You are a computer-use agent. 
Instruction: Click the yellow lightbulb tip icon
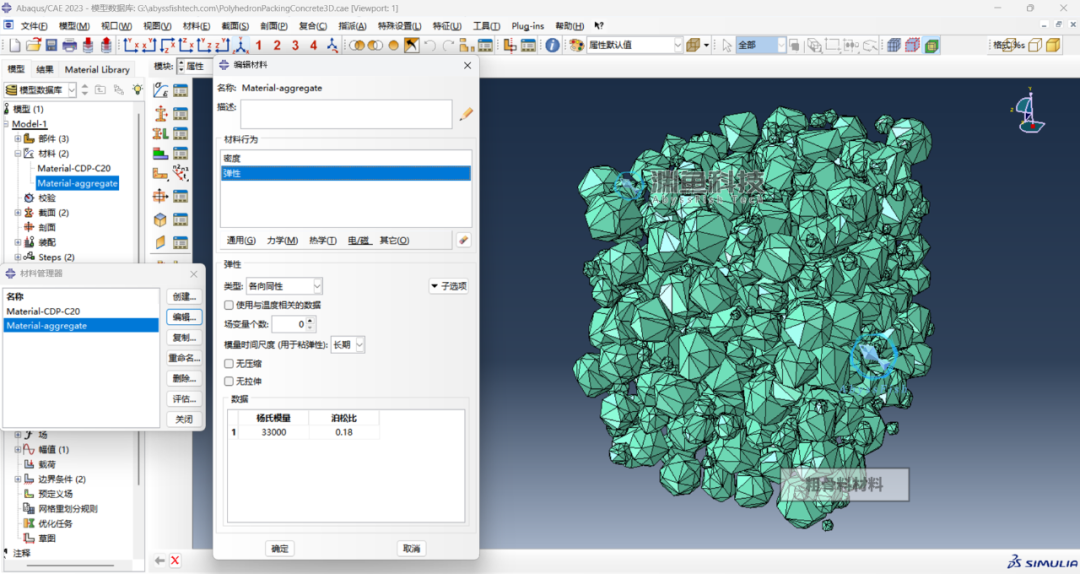tap(138, 90)
